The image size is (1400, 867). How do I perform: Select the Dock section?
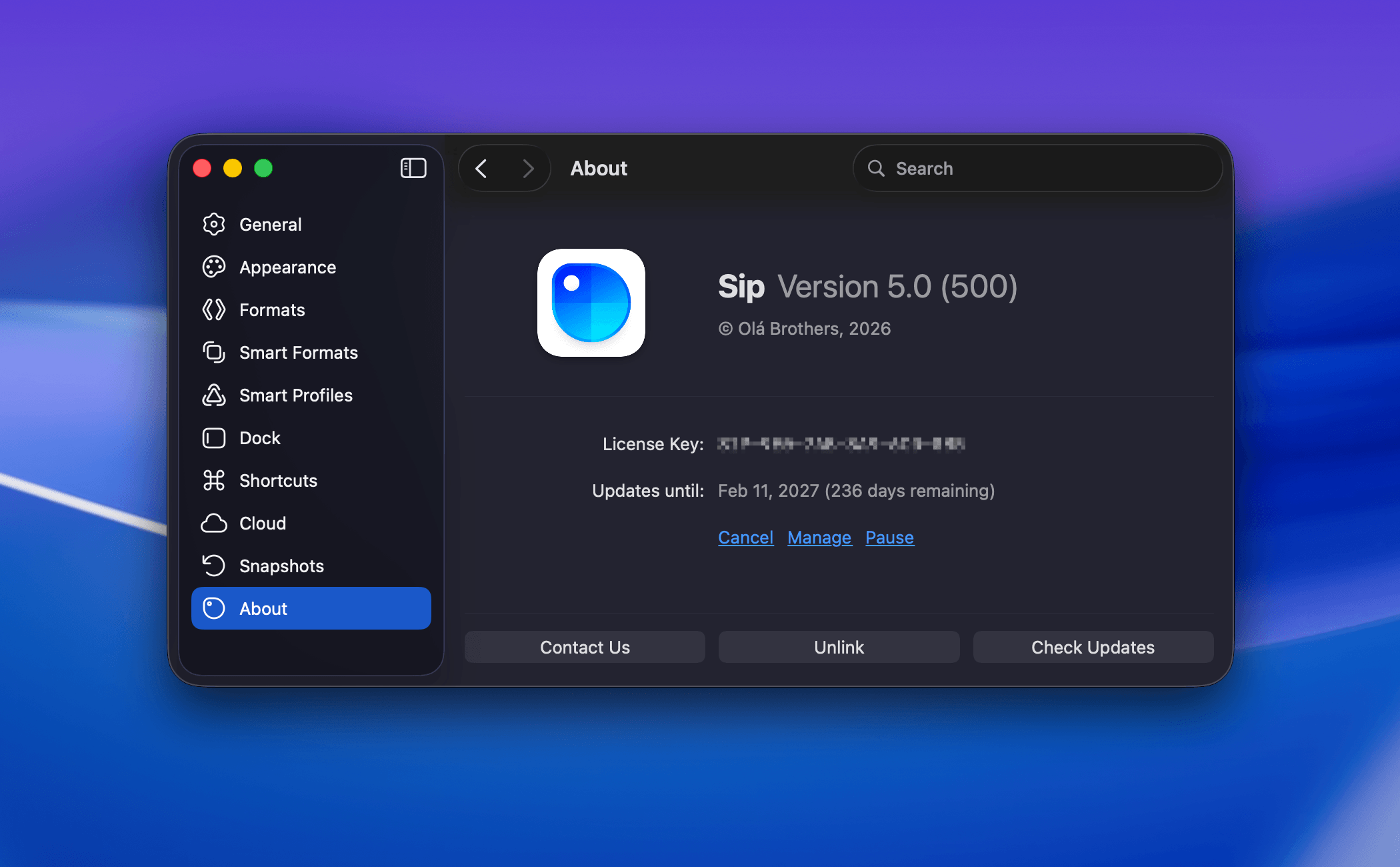(311, 438)
